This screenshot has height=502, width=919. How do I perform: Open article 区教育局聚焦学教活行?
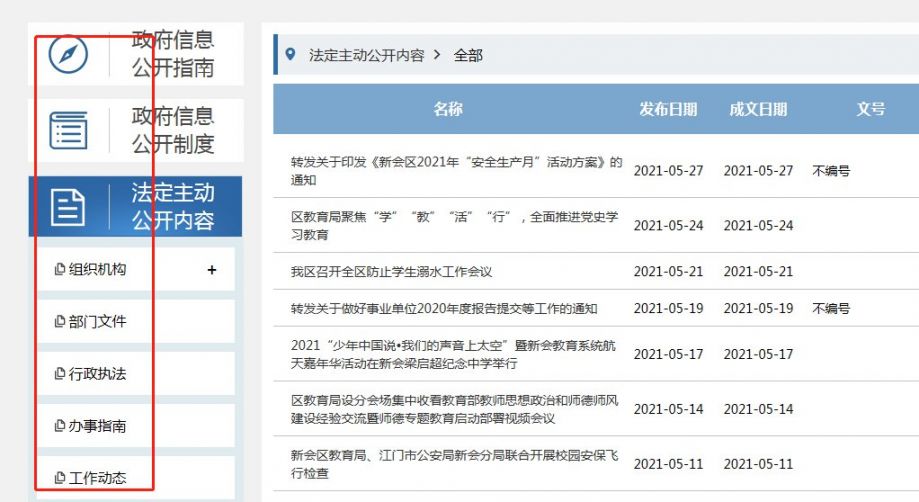click(455, 225)
